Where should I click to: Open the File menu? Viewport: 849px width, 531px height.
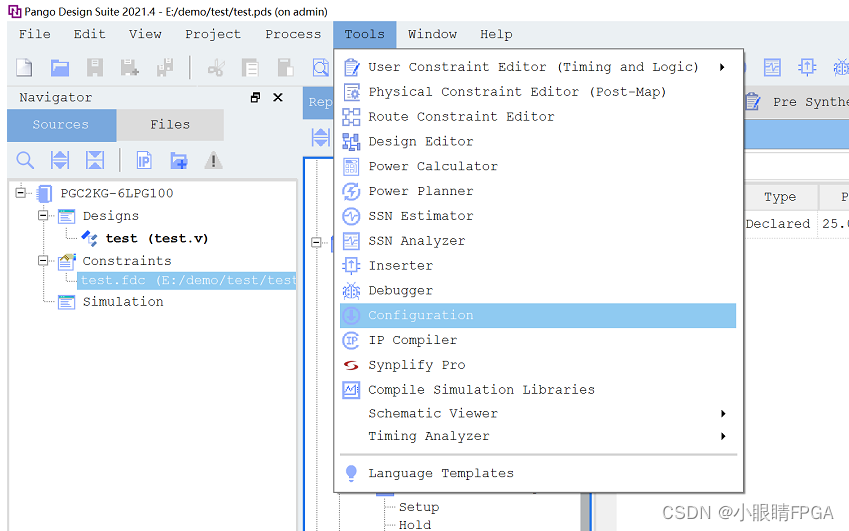tap(35, 34)
